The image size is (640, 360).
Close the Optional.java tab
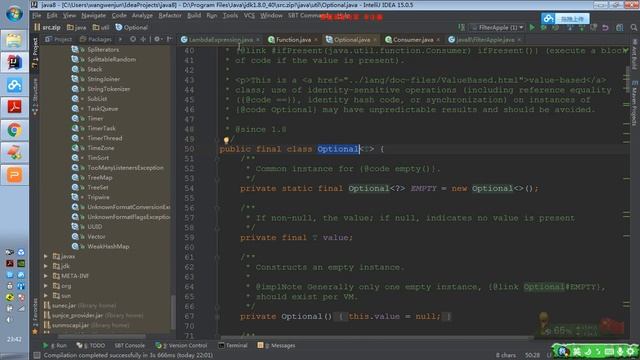tap(375, 40)
